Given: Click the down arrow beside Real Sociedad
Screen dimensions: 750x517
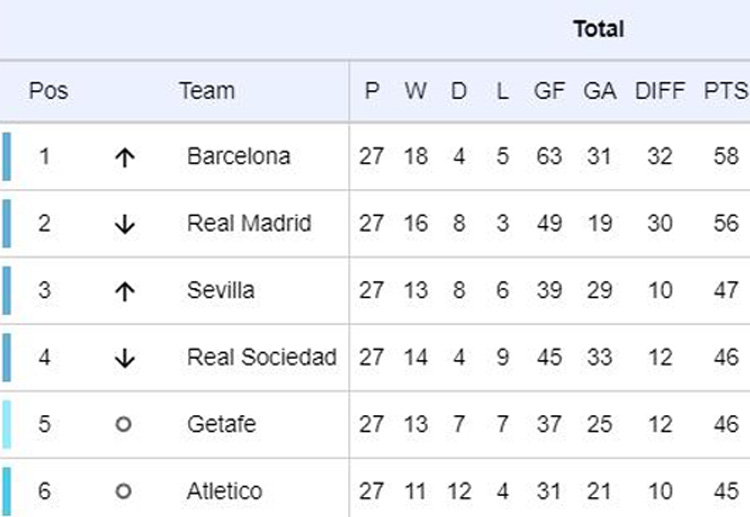Looking at the screenshot, I should coord(124,358).
